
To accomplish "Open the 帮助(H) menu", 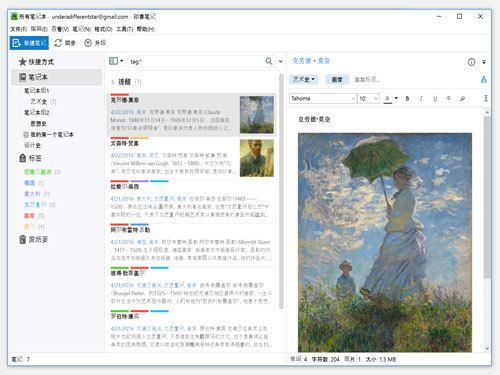I will click(x=146, y=29).
